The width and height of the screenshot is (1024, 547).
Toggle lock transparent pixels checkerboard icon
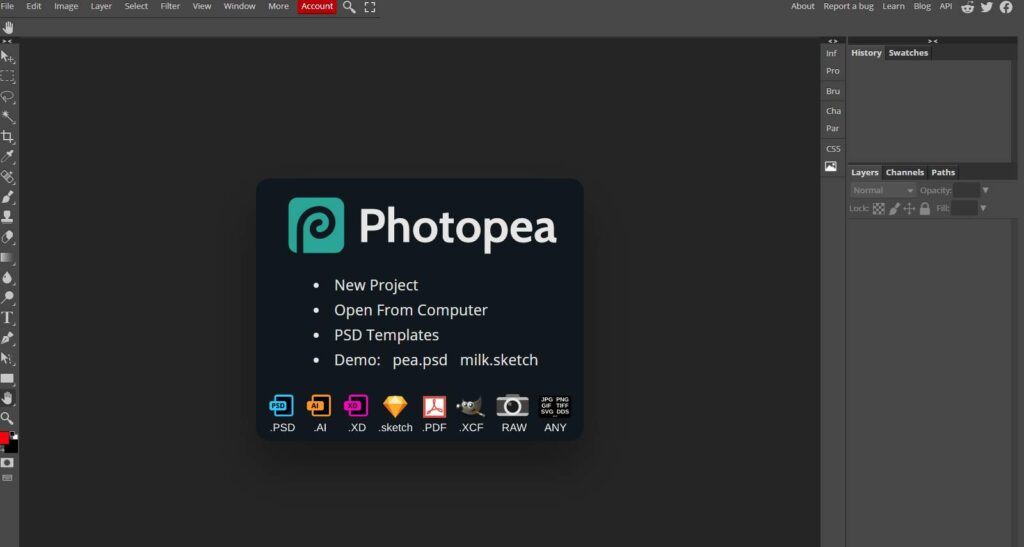tap(879, 209)
